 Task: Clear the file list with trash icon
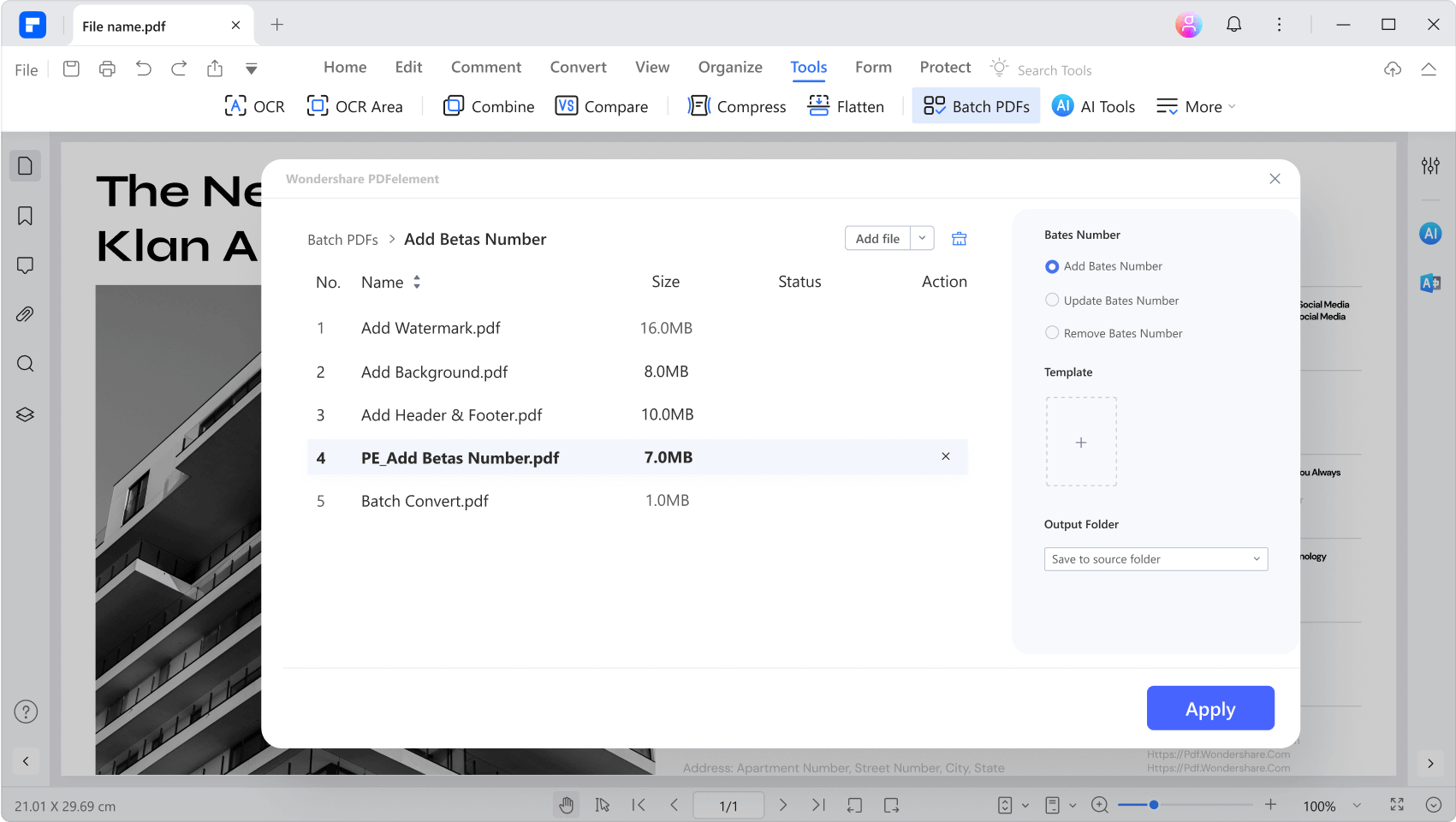click(x=959, y=239)
